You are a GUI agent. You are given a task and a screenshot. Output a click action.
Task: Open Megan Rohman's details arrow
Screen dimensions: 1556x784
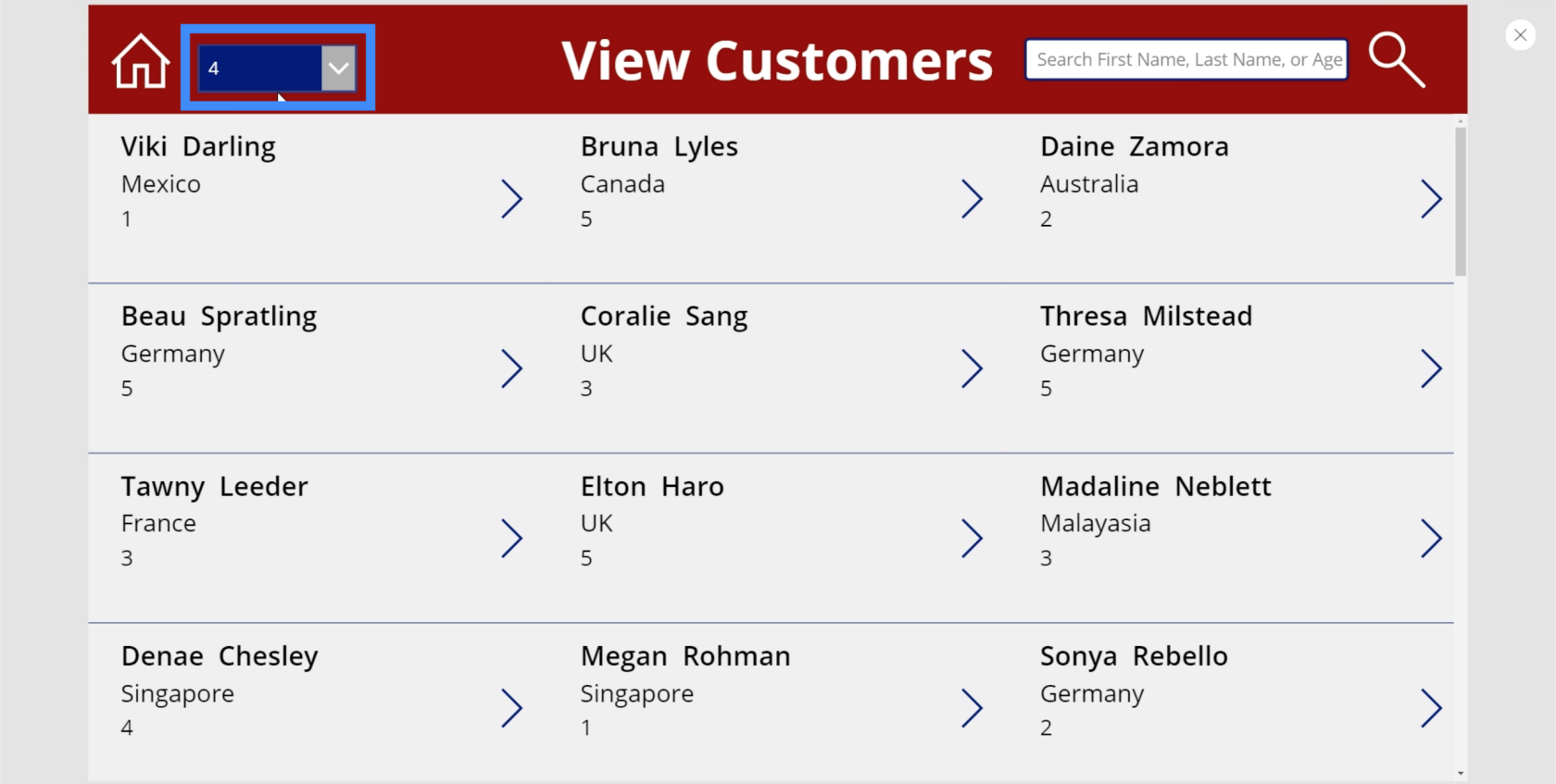pyautogui.click(x=972, y=708)
